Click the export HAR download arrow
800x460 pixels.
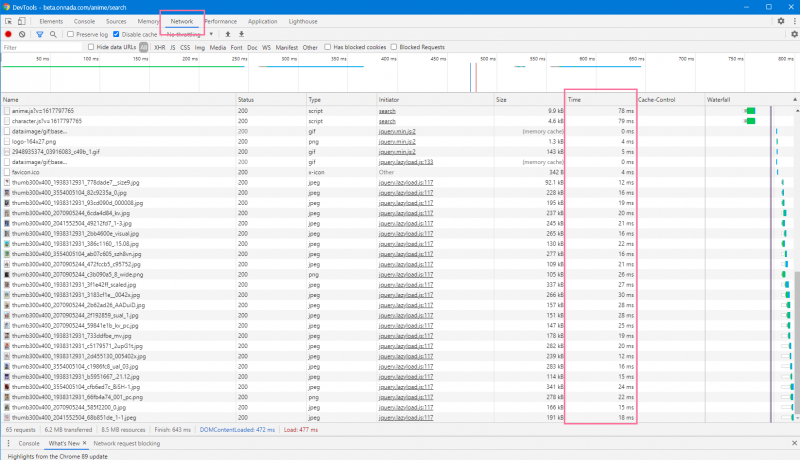[x=241, y=34]
